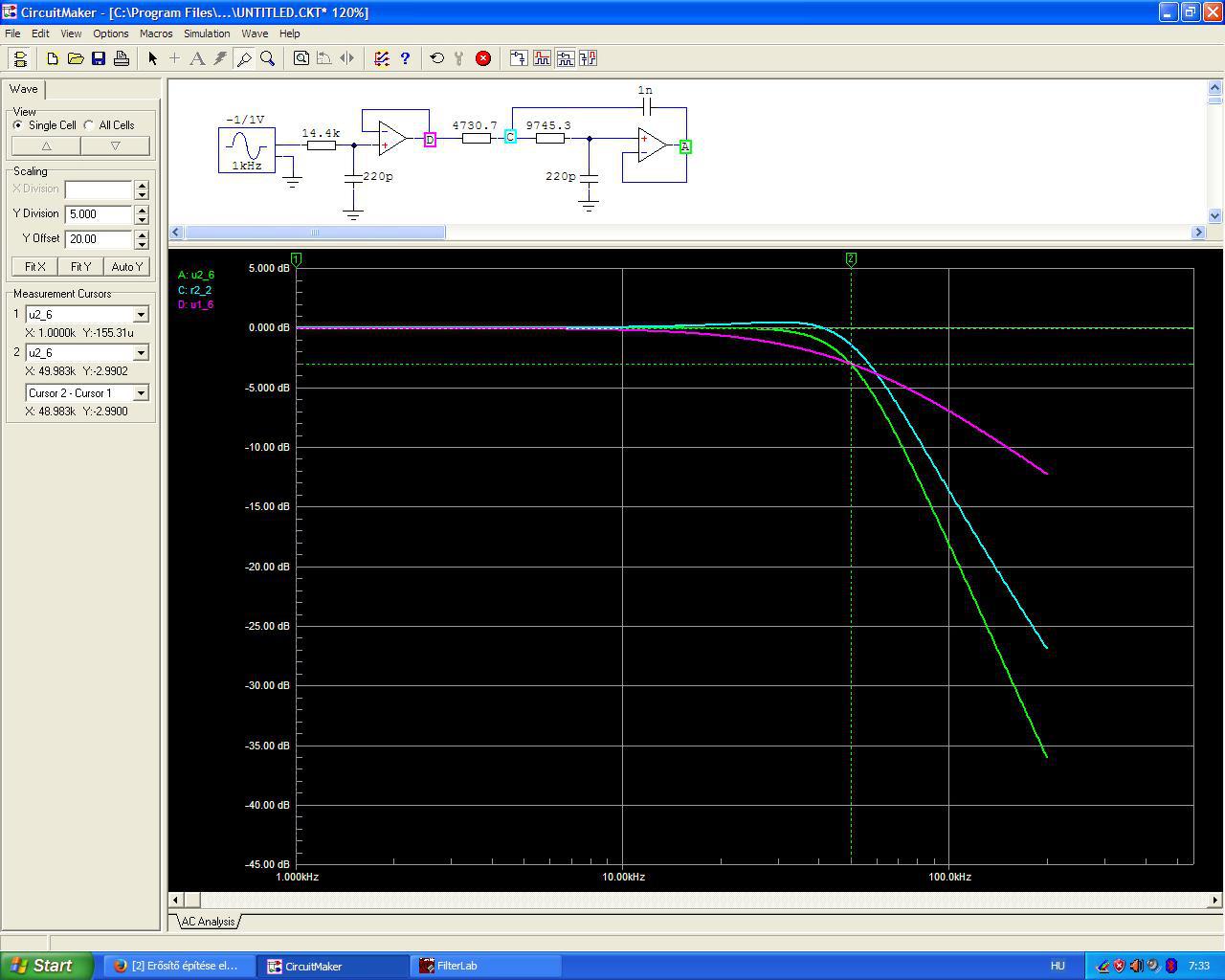This screenshot has height=980, width=1225.
Task: Click the Auto Y button
Action: point(127,267)
